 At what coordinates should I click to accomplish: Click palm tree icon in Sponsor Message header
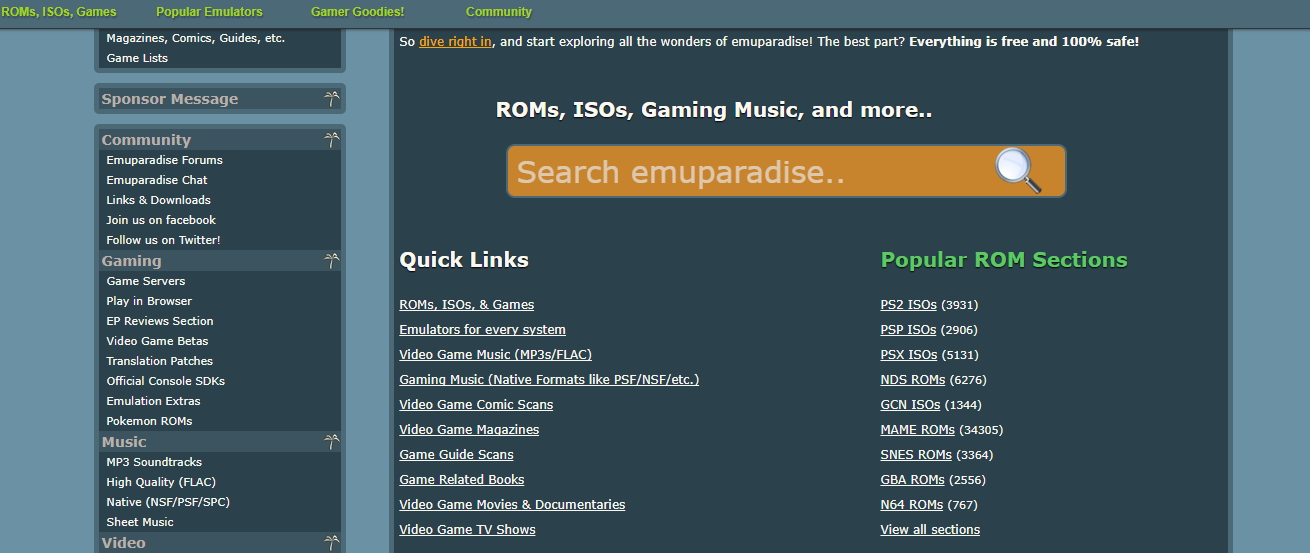[331, 99]
